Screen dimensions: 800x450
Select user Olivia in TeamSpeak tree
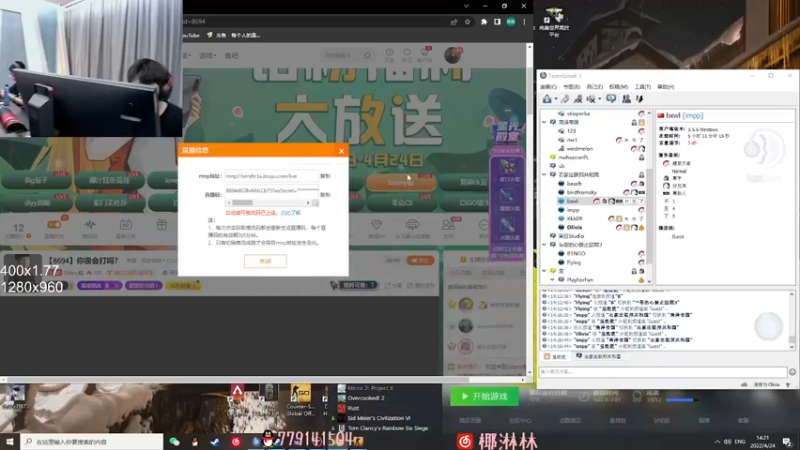tap(574, 227)
